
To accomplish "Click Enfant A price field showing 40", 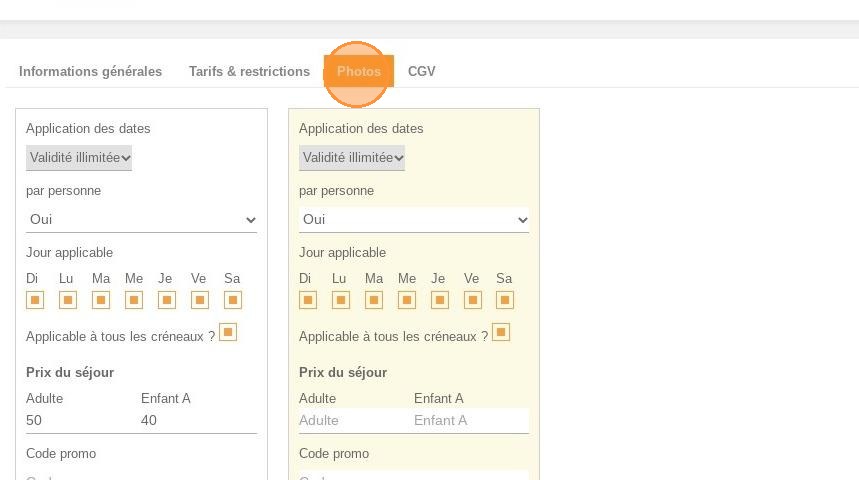I will 198,420.
